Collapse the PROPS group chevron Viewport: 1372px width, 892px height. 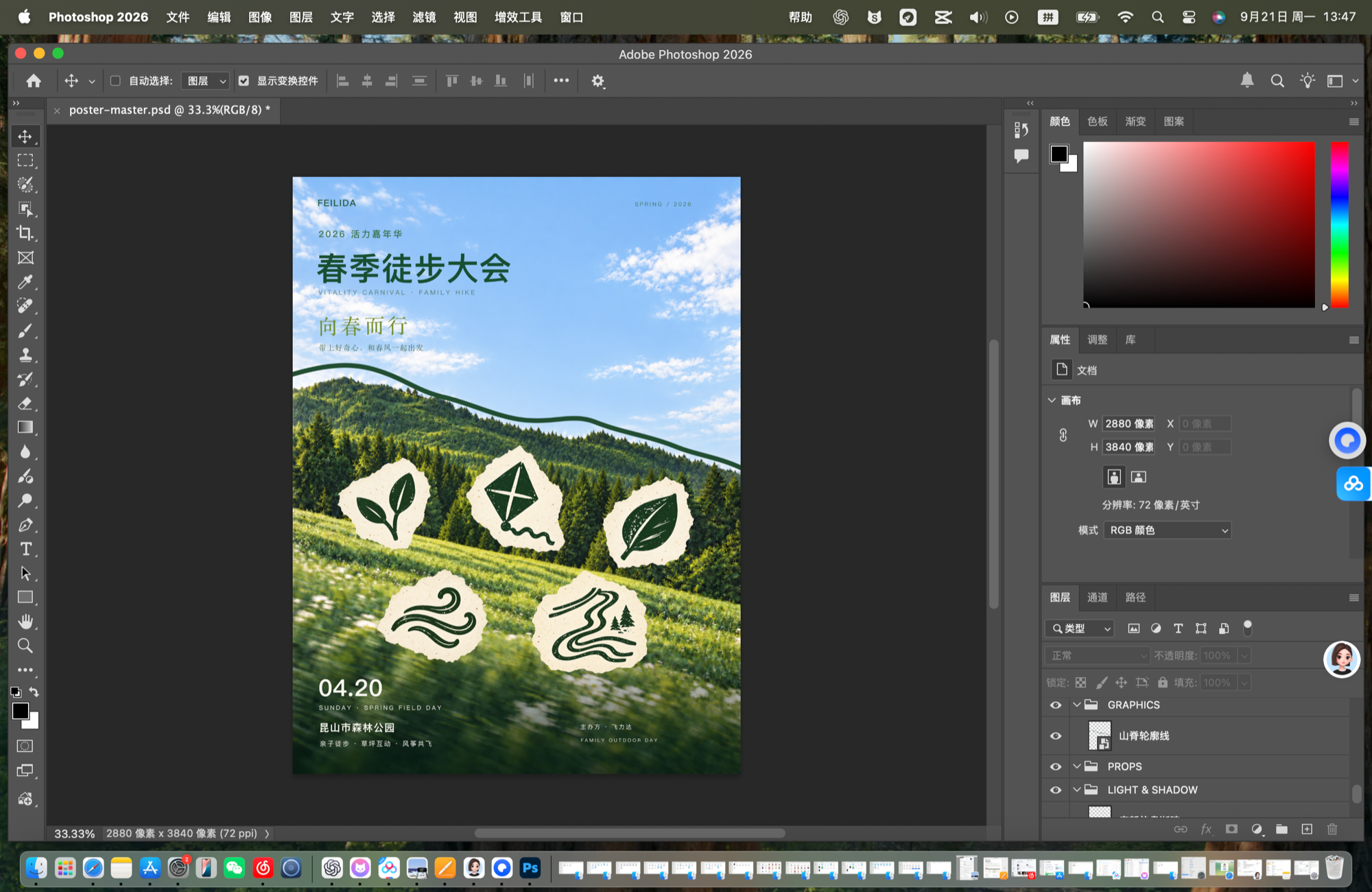tap(1077, 766)
